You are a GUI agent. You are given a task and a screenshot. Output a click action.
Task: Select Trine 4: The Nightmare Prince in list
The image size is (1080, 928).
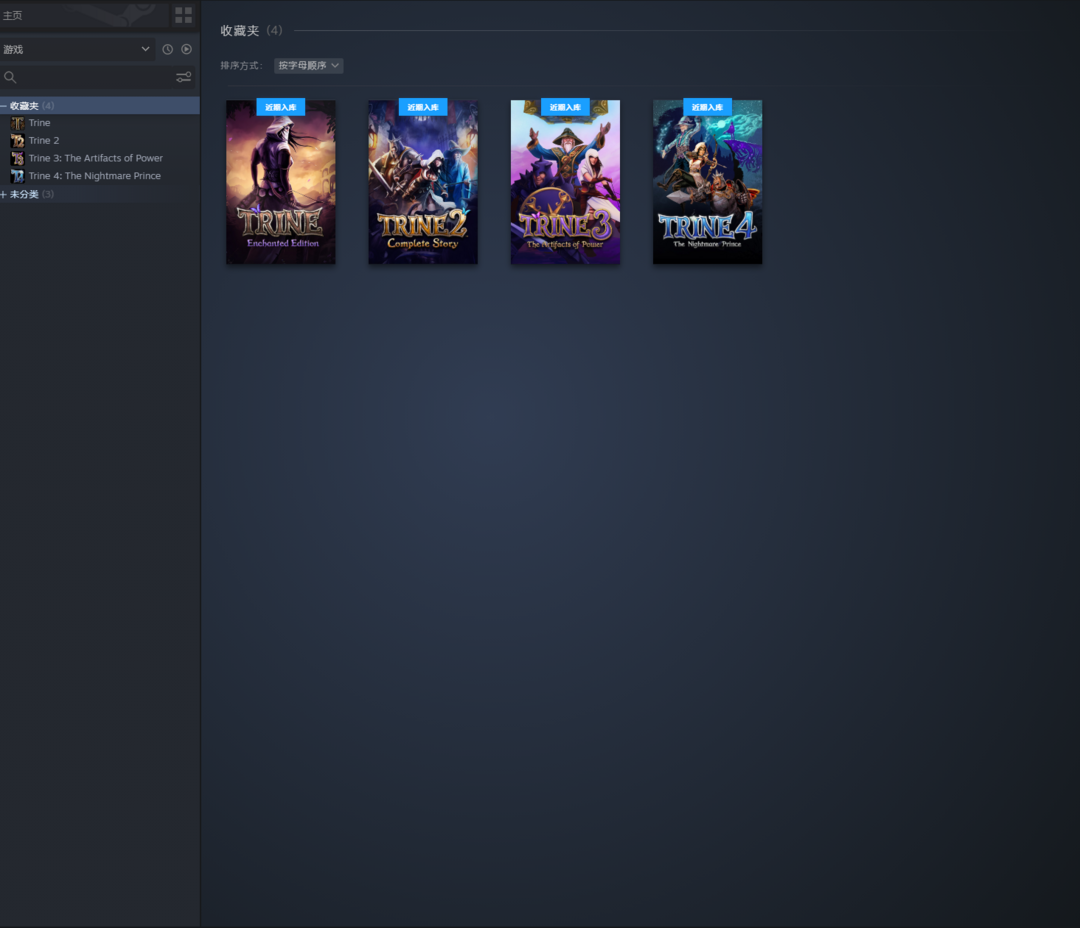[94, 176]
